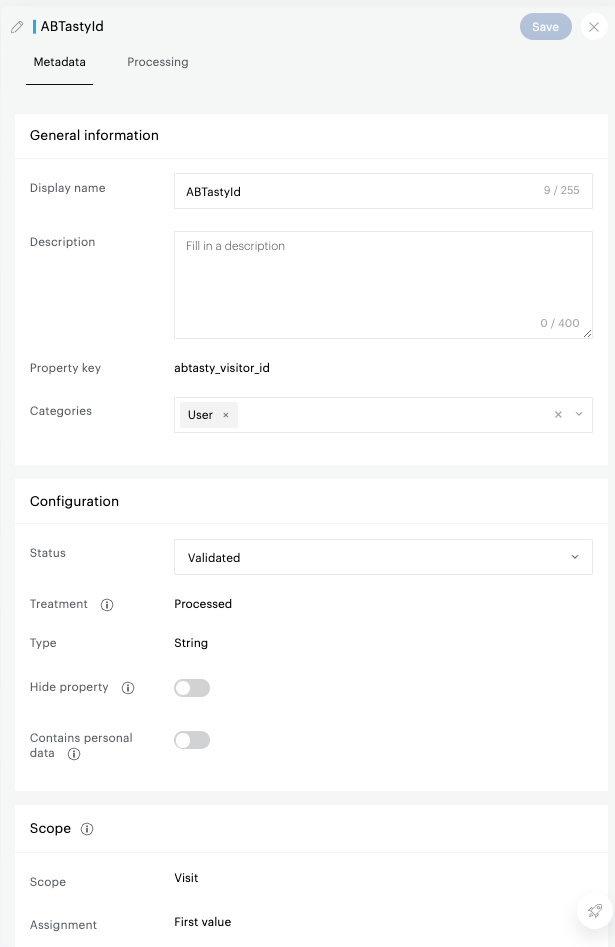Open the Status dropdown showing Validated
Image resolution: width=615 pixels, height=947 pixels.
[x=383, y=557]
